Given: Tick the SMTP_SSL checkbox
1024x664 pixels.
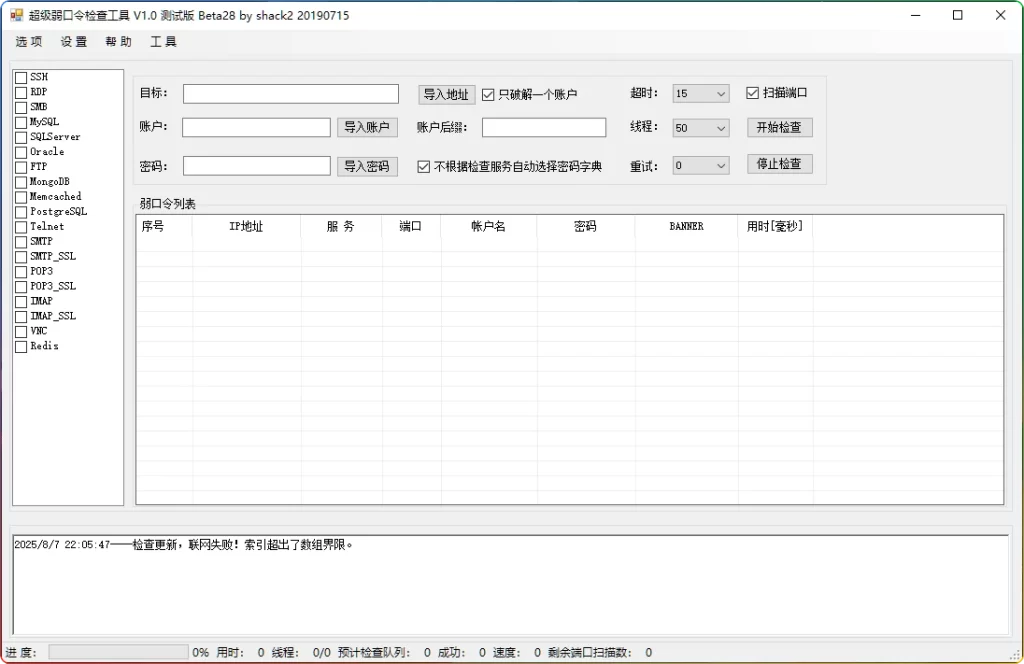Looking at the screenshot, I should (21, 257).
